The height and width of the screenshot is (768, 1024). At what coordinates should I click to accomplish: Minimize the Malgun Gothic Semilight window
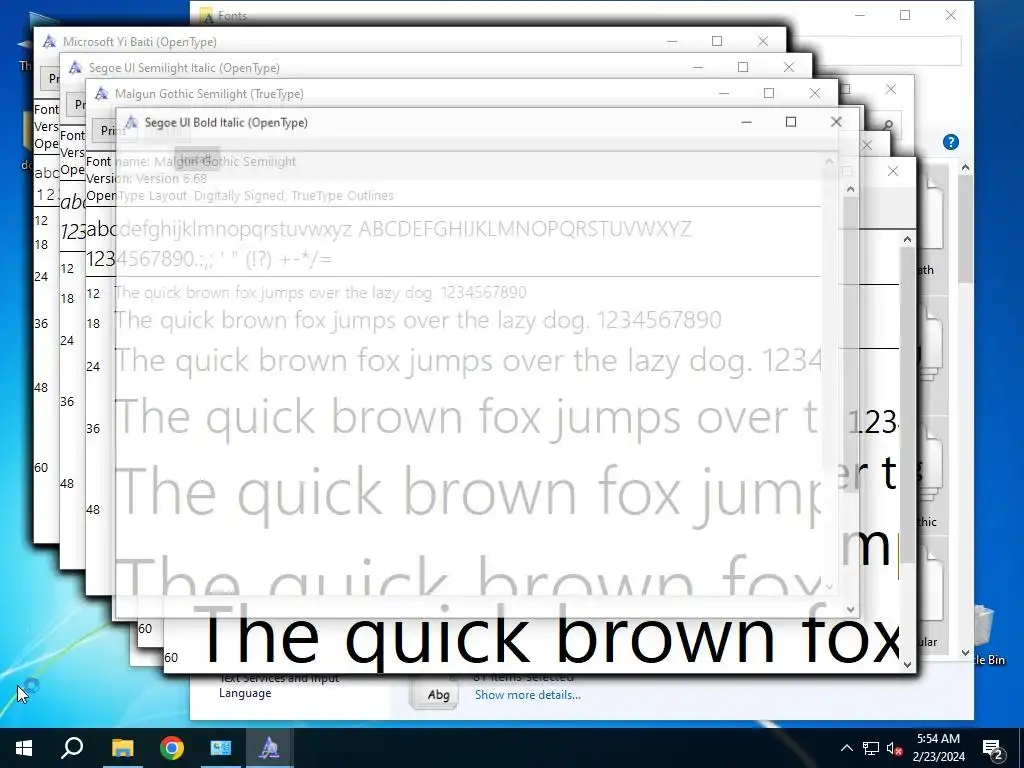(x=724, y=93)
